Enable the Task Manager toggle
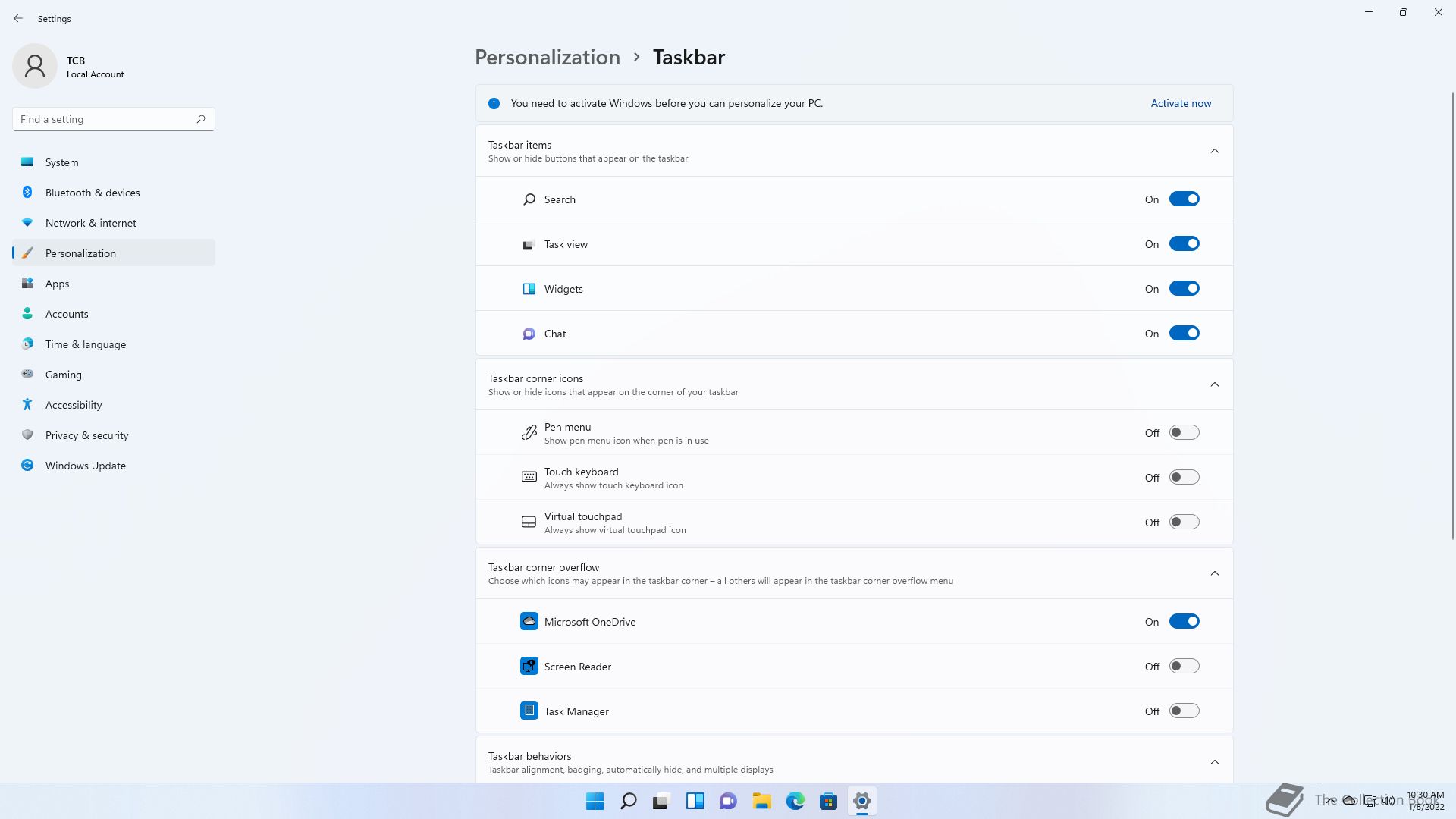The width and height of the screenshot is (1456, 819). 1184,711
